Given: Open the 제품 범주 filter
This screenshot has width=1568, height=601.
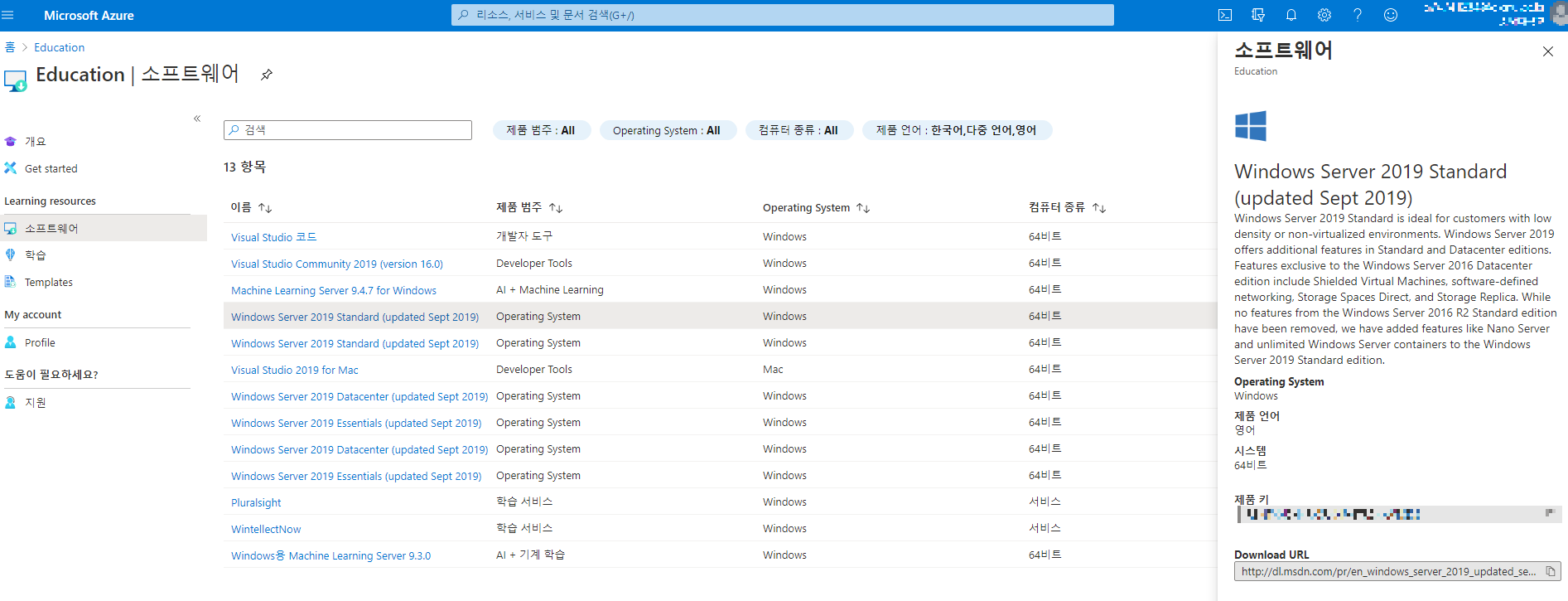Looking at the screenshot, I should 542,130.
